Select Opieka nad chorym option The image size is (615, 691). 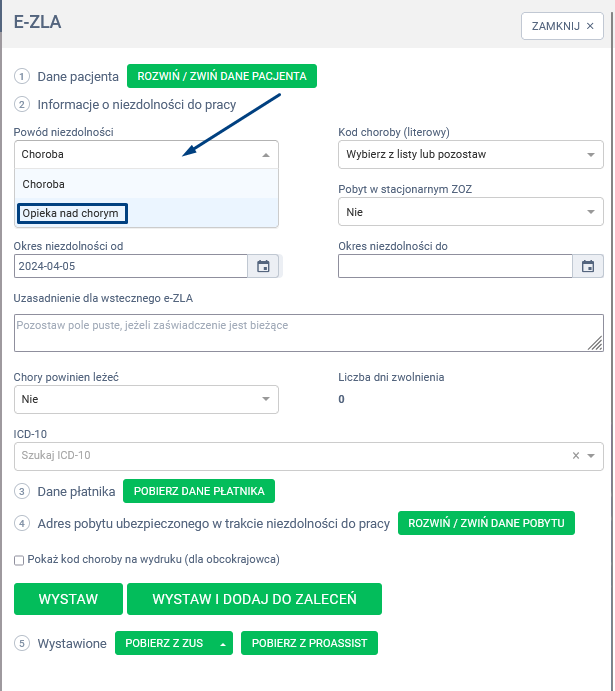pyautogui.click(x=70, y=213)
